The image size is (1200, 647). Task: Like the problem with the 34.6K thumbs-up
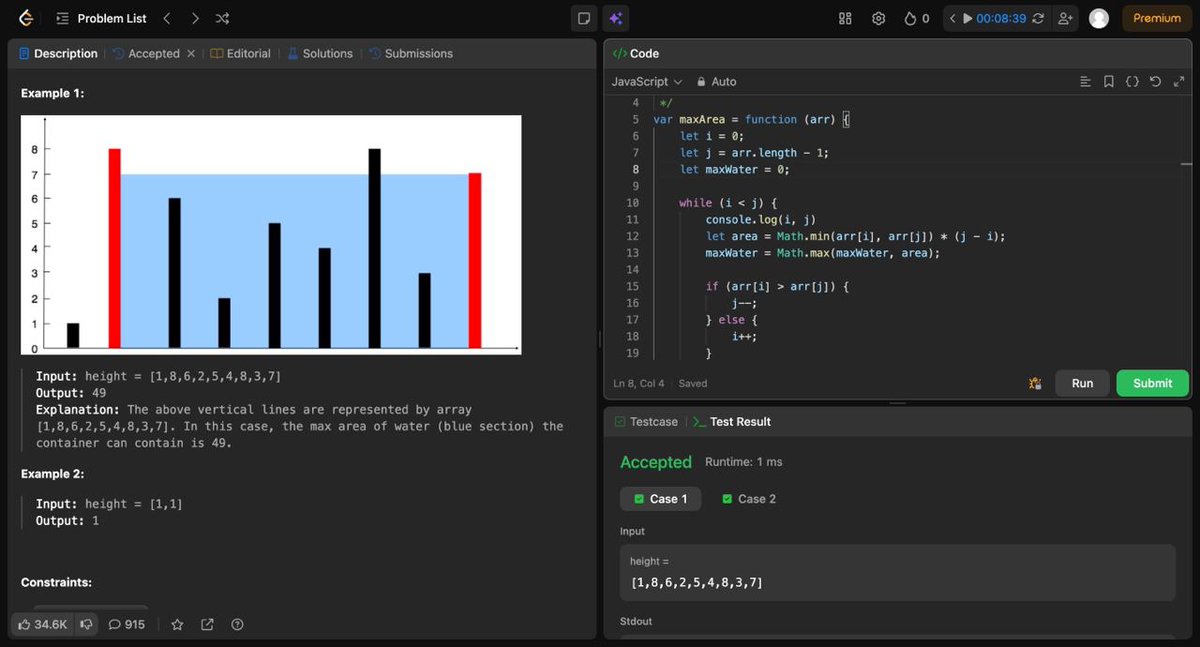(x=43, y=624)
